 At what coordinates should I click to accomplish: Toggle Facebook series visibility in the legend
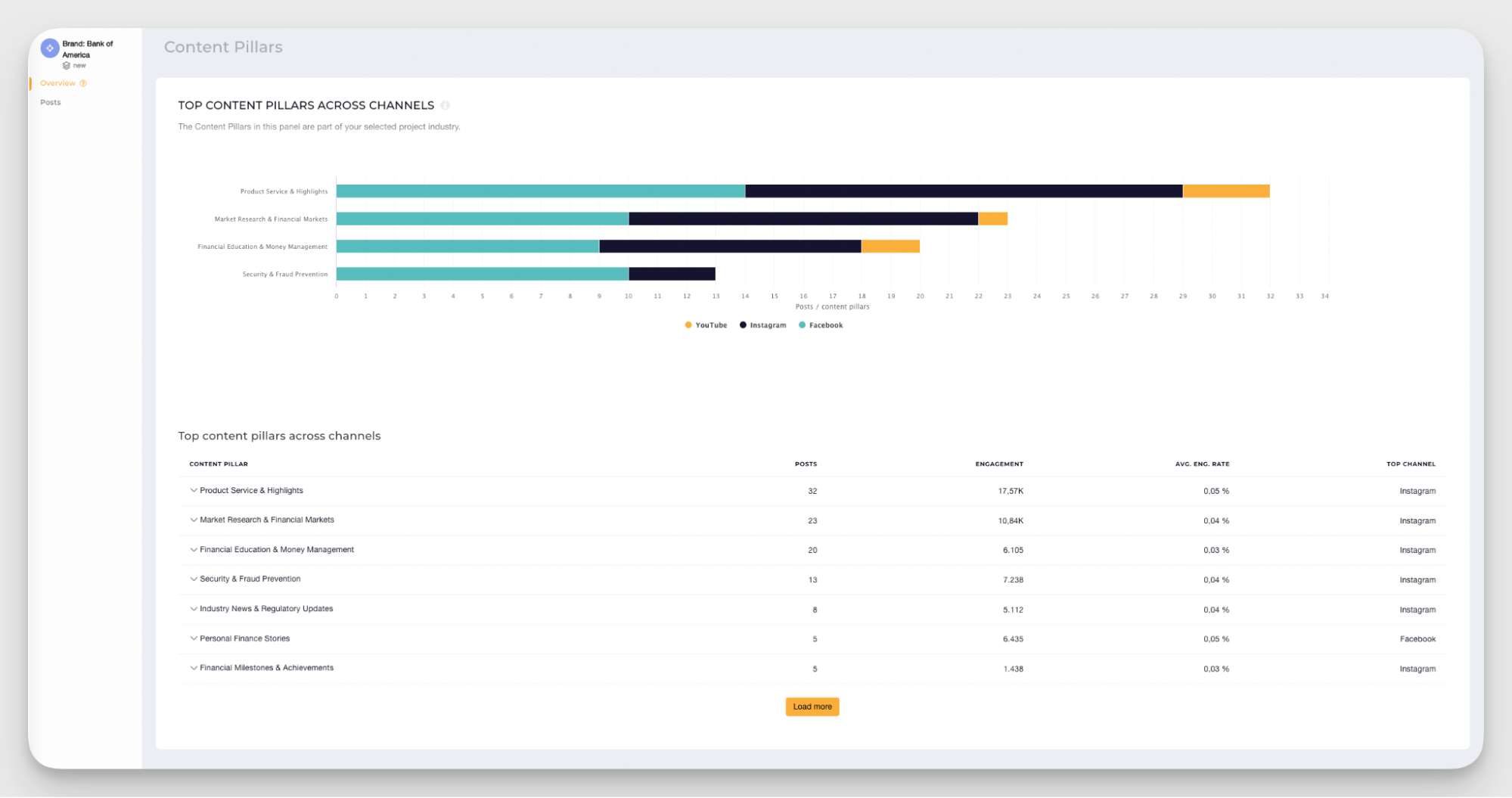click(x=821, y=325)
